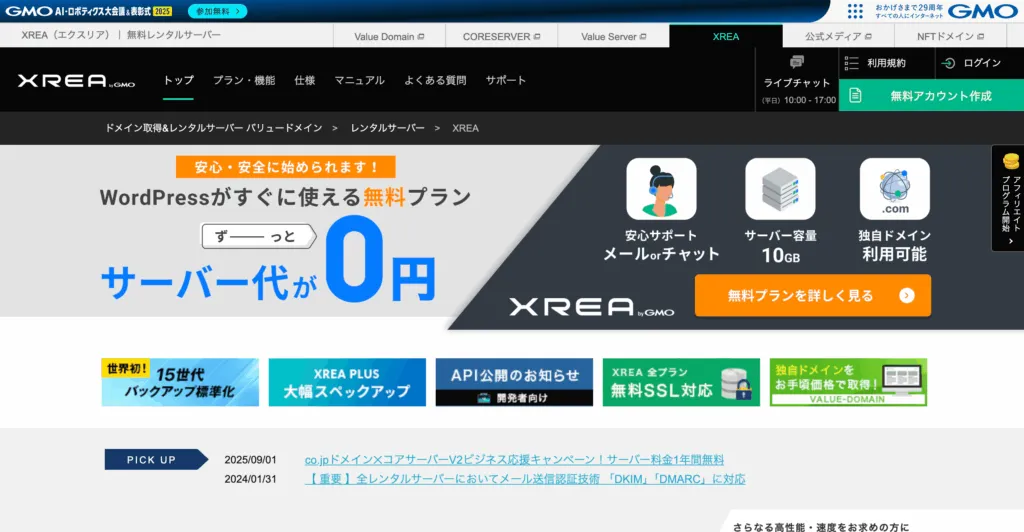Click the external link icon beside 公式メディア

tap(868, 37)
